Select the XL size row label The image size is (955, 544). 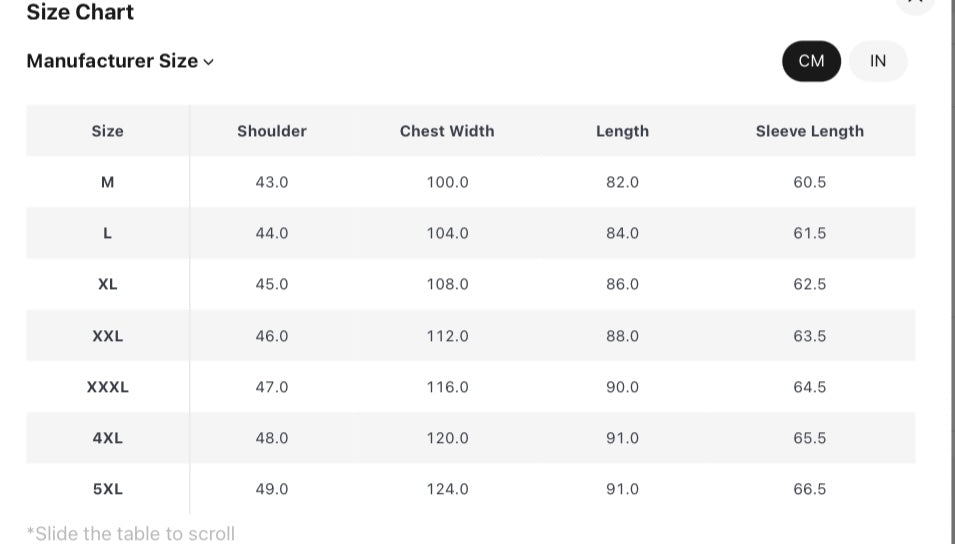(107, 284)
